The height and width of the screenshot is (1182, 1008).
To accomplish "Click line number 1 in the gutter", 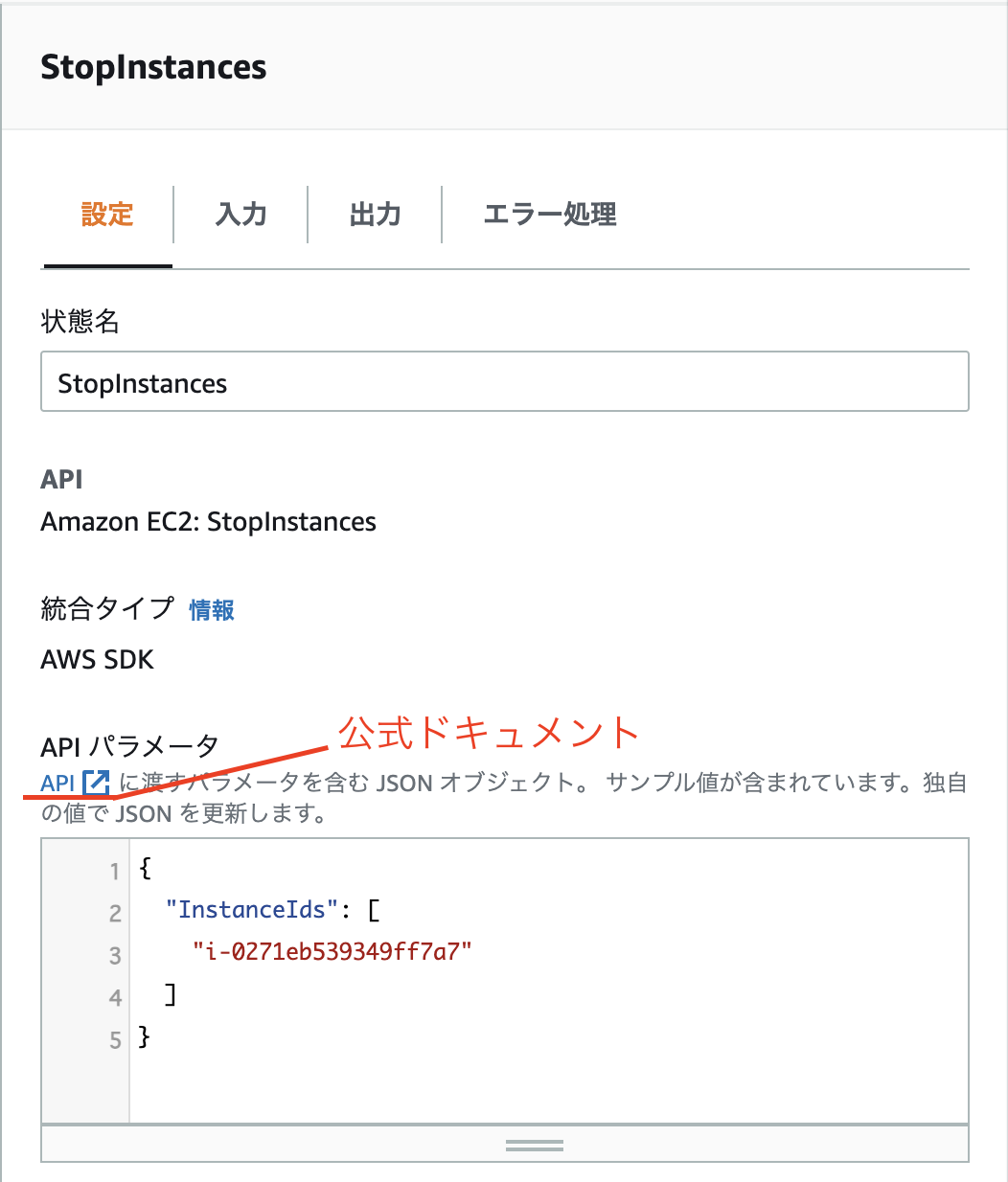I will pos(115,871).
